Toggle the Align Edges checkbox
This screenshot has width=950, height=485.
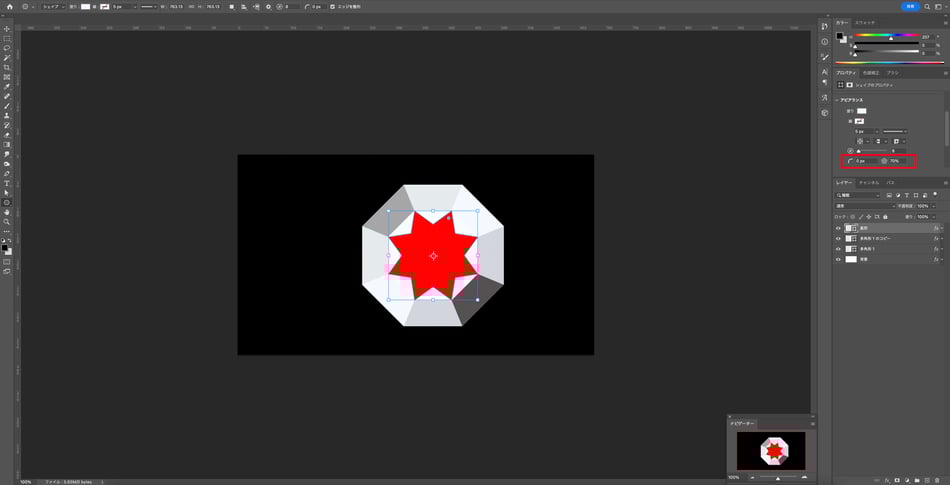coord(332,7)
